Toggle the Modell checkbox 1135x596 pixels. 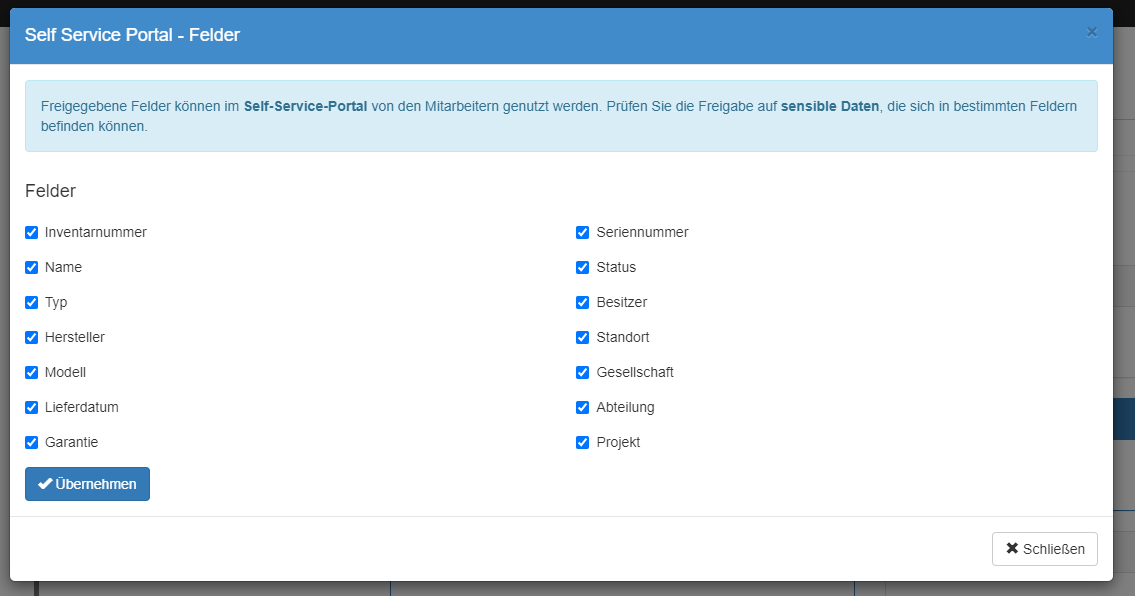pyautogui.click(x=32, y=373)
